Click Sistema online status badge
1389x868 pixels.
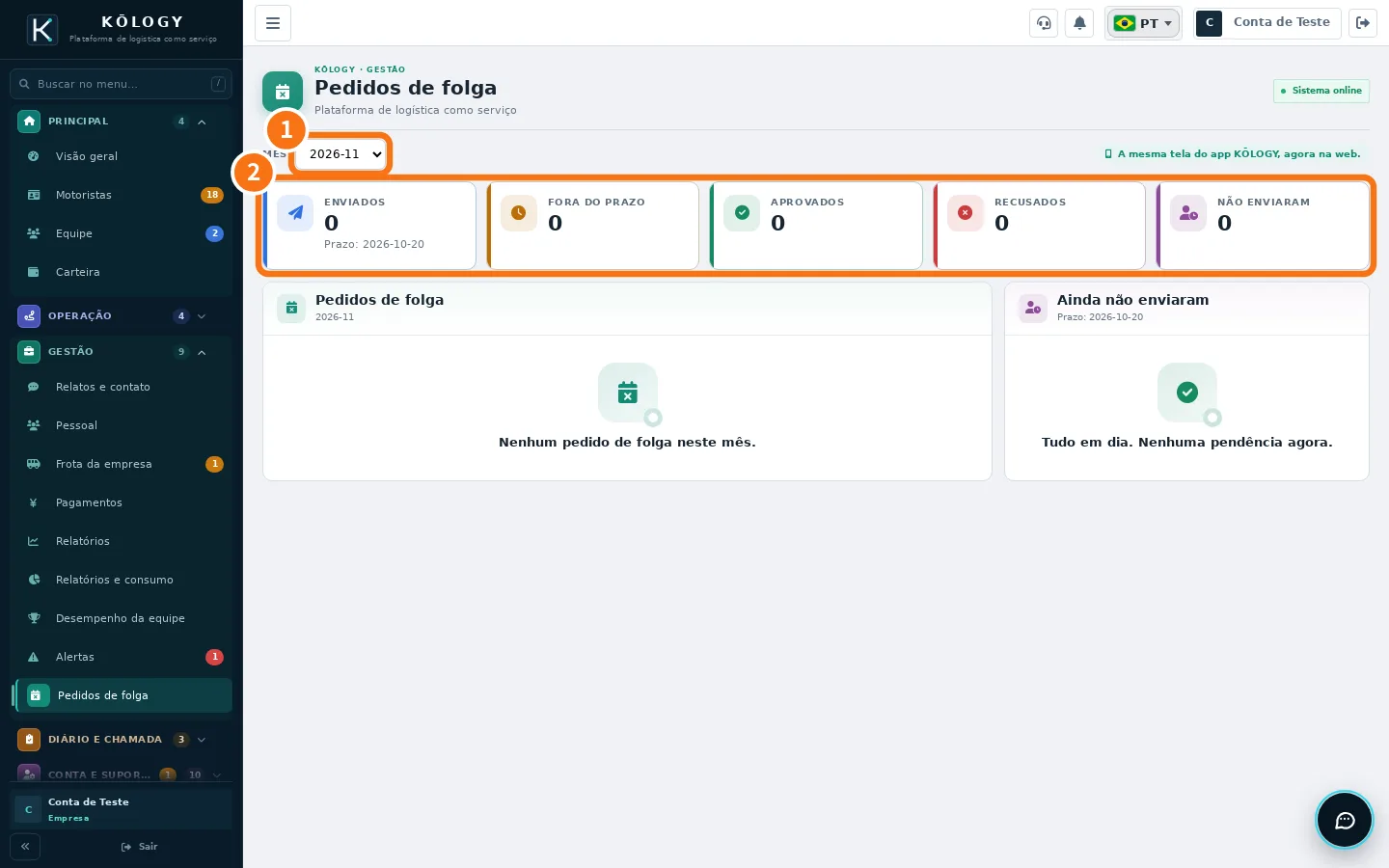point(1321,91)
